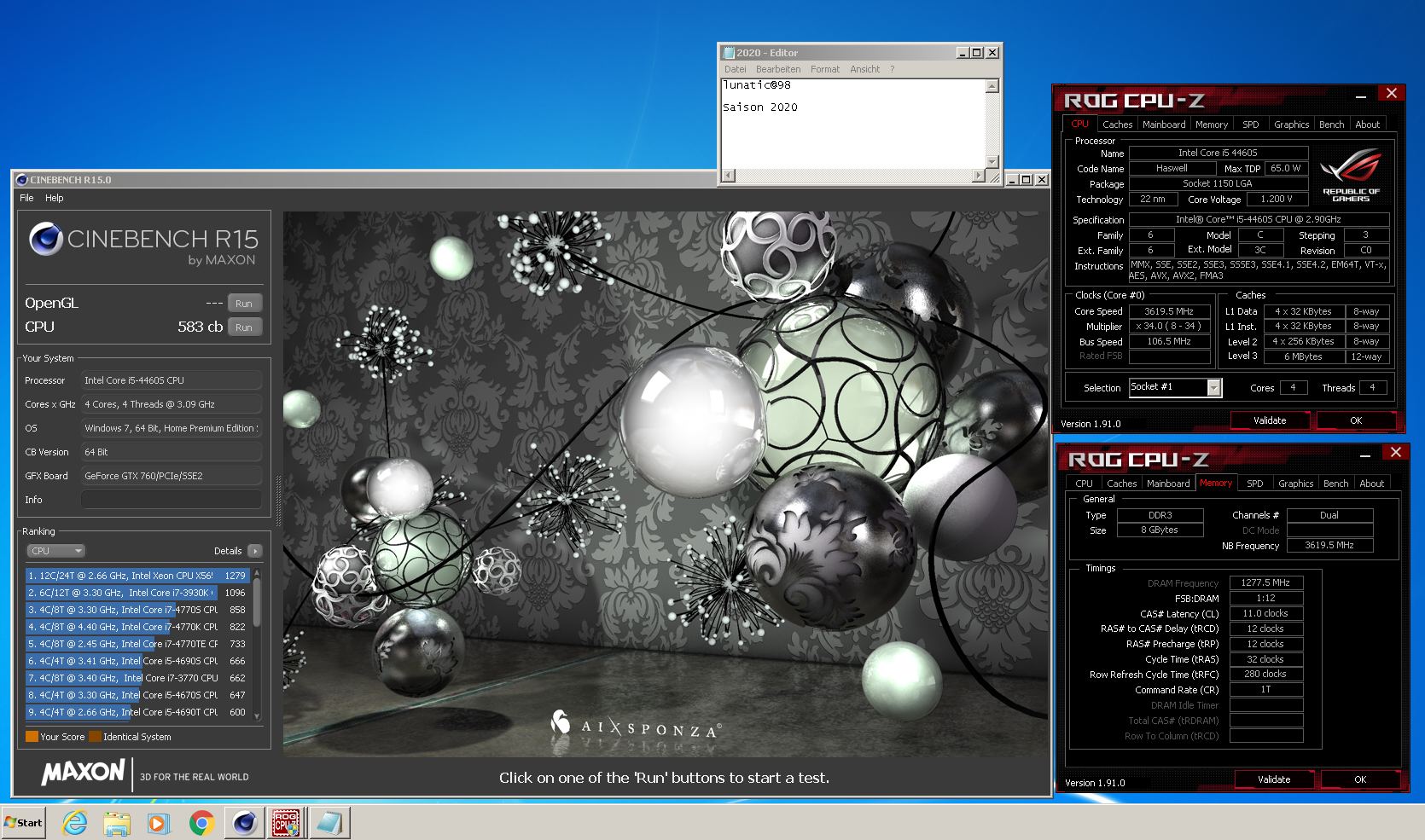Click OK in lower CPU-Z window
1425x840 pixels.
click(1360, 779)
